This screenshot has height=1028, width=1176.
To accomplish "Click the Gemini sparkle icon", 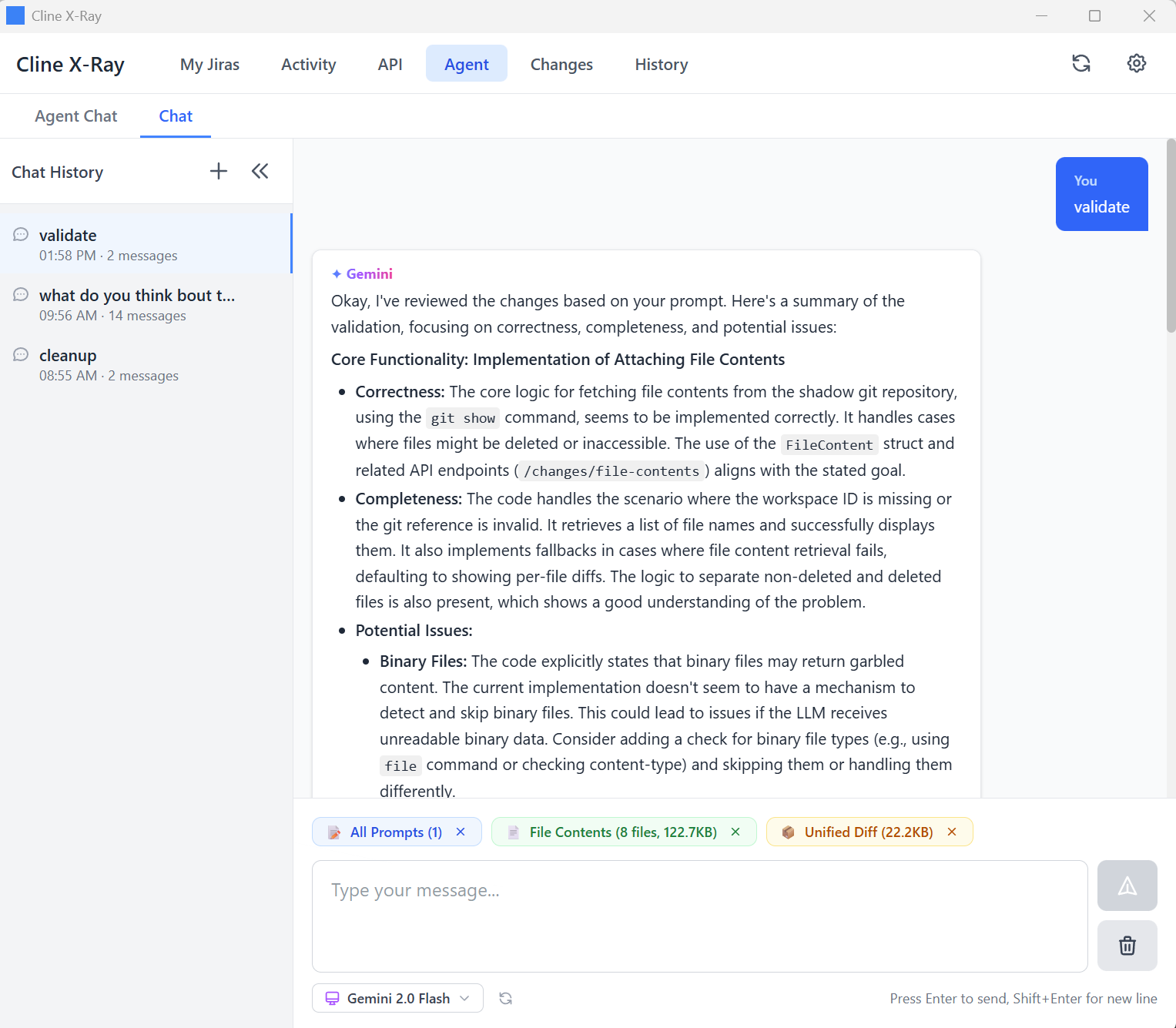I will point(337,274).
